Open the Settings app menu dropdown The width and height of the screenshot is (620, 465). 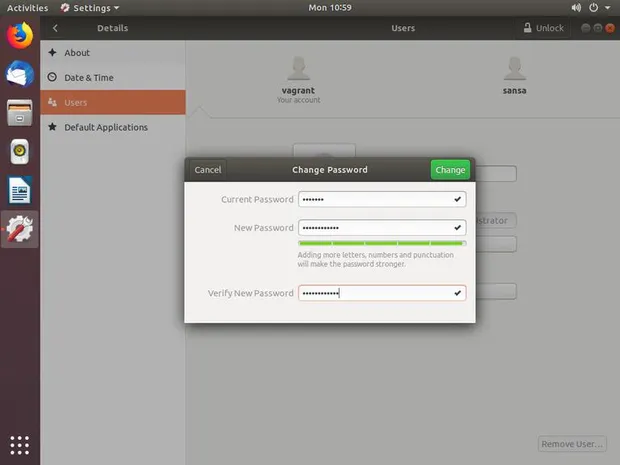tap(90, 8)
